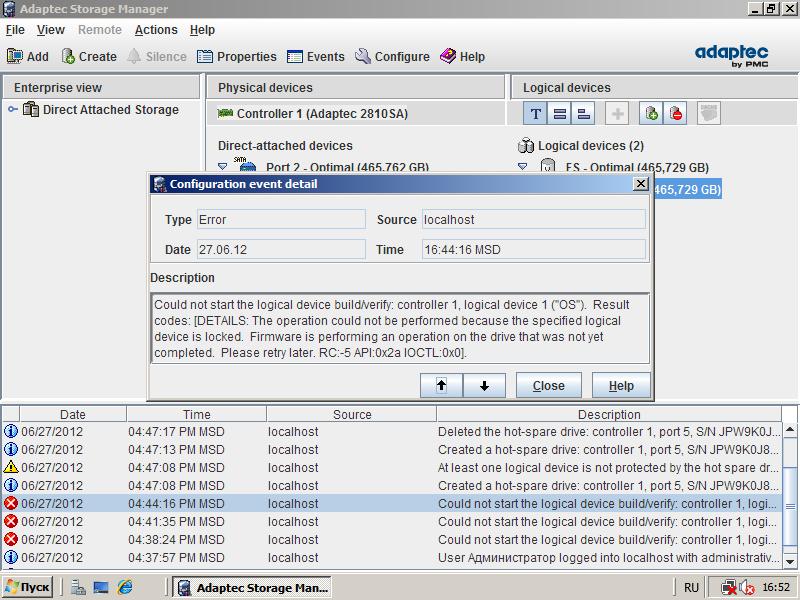Expand Direct Attached Storage tree node

(x=13, y=110)
